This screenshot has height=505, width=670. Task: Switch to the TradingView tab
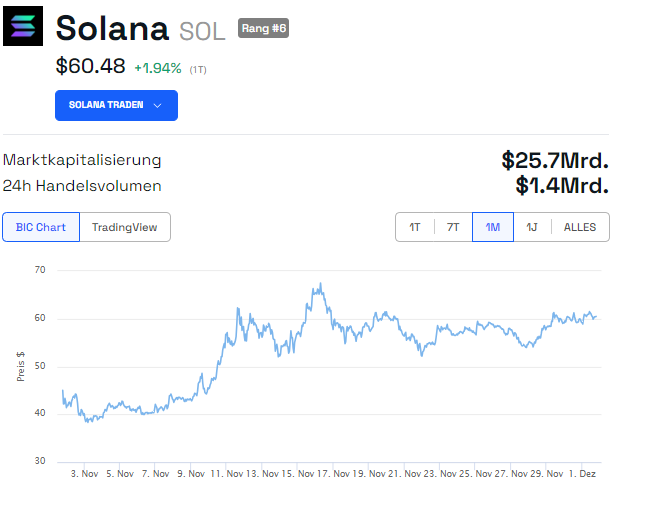(125, 227)
